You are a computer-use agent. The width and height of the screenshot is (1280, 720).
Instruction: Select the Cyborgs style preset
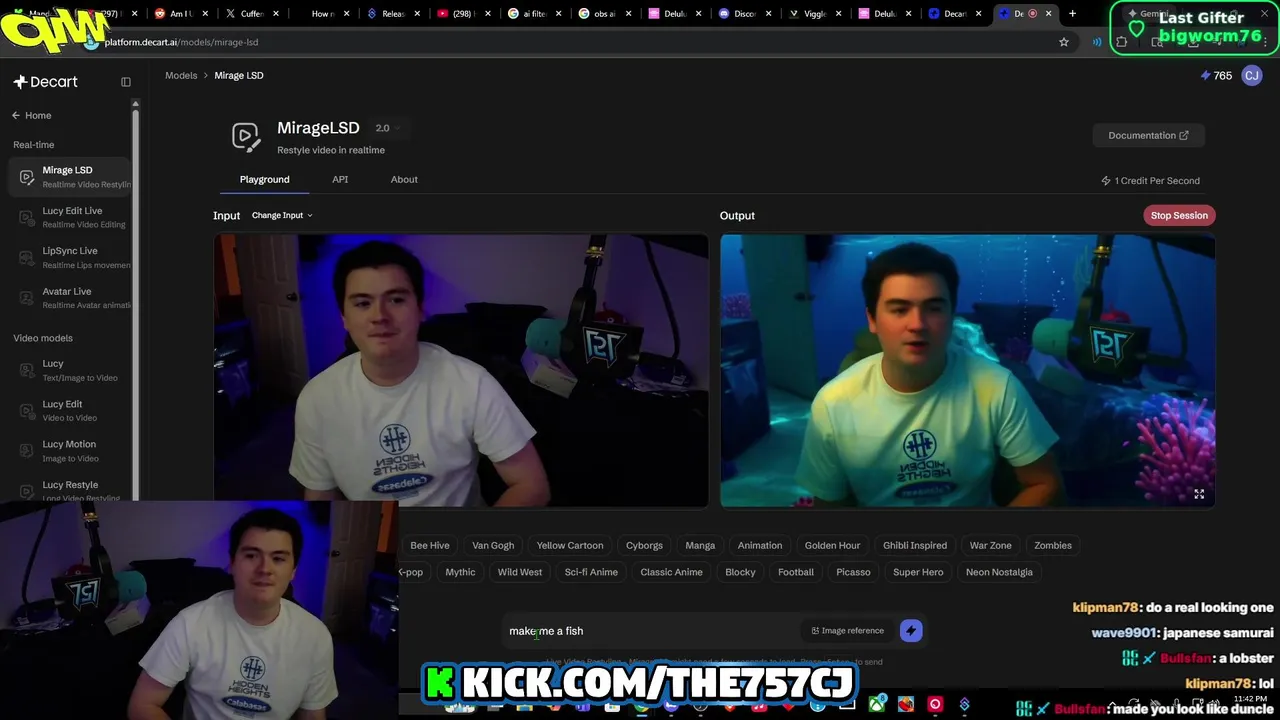644,545
